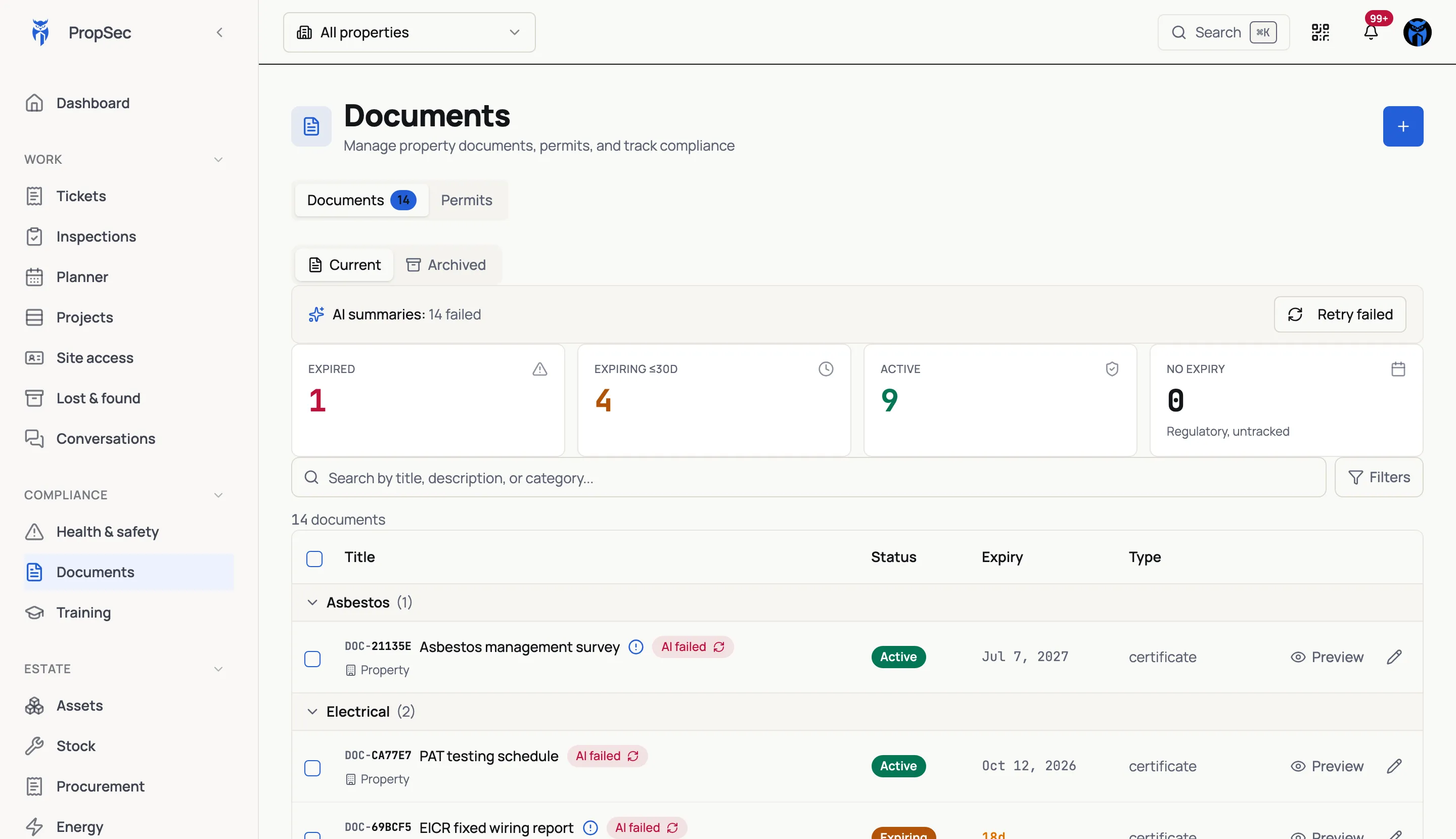Viewport: 1456px width, 839px height.
Task: Select all documents with header checkbox
Action: [x=314, y=558]
